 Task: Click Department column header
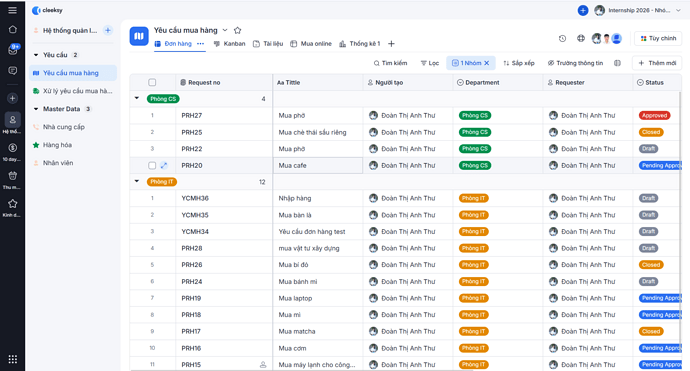(x=498, y=82)
